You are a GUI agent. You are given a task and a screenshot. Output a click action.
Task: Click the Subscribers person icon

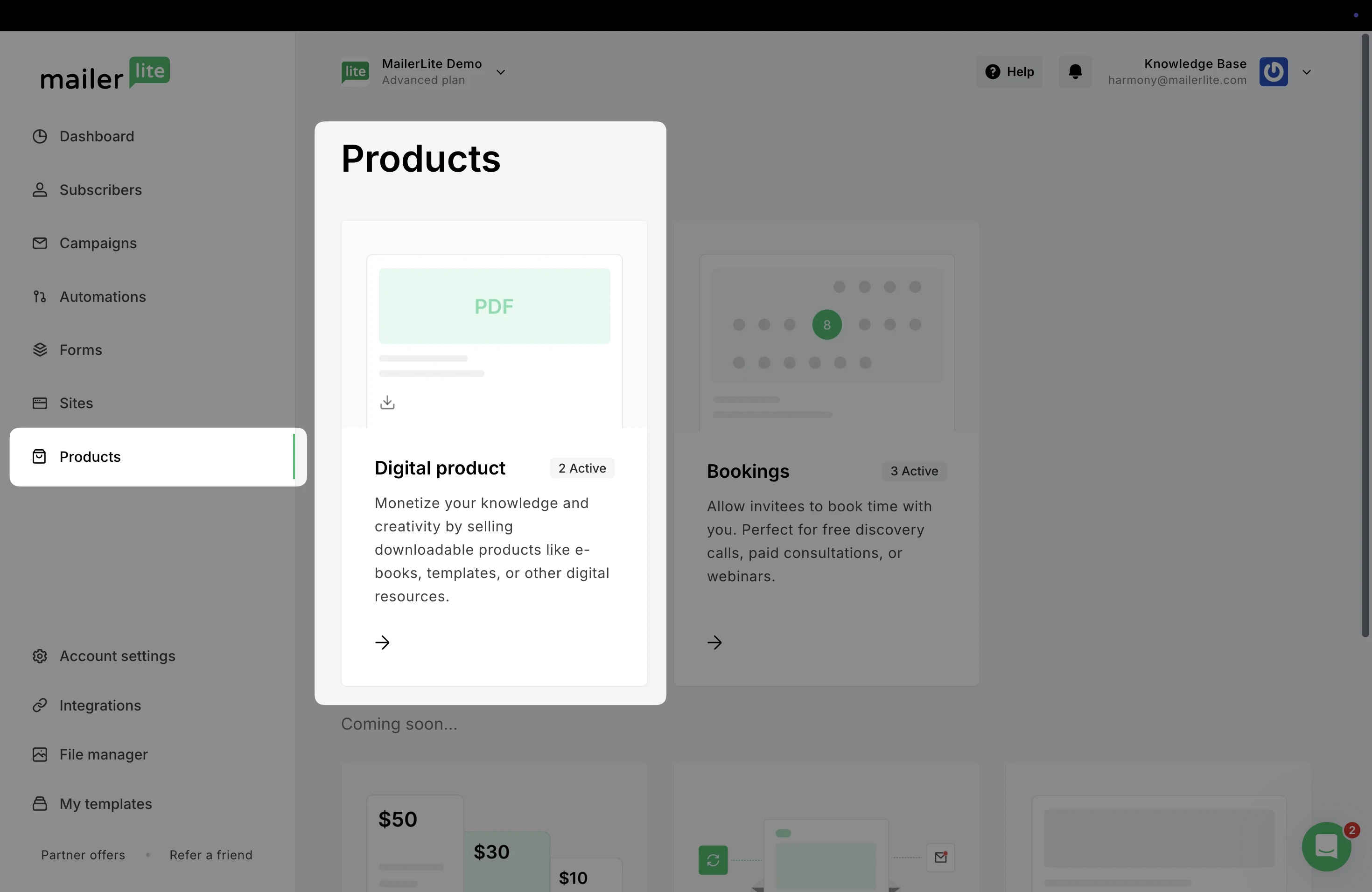[39, 189]
